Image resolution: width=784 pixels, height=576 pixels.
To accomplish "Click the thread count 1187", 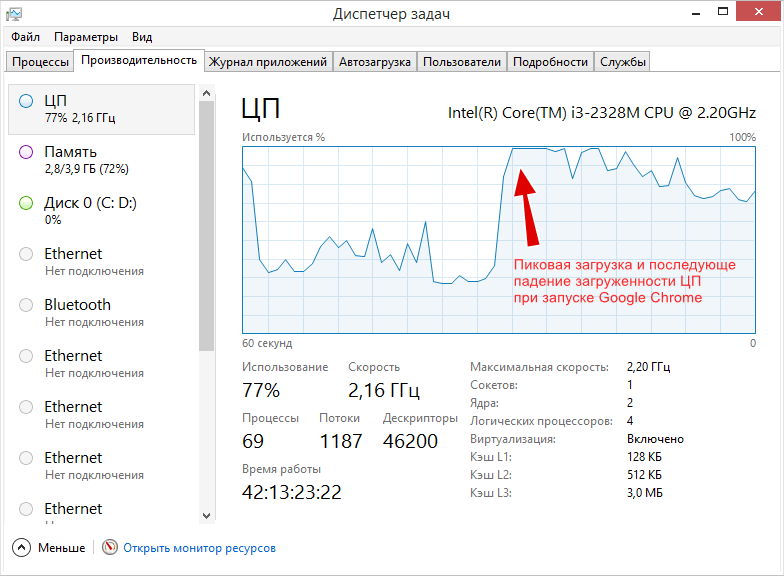I will point(340,441).
